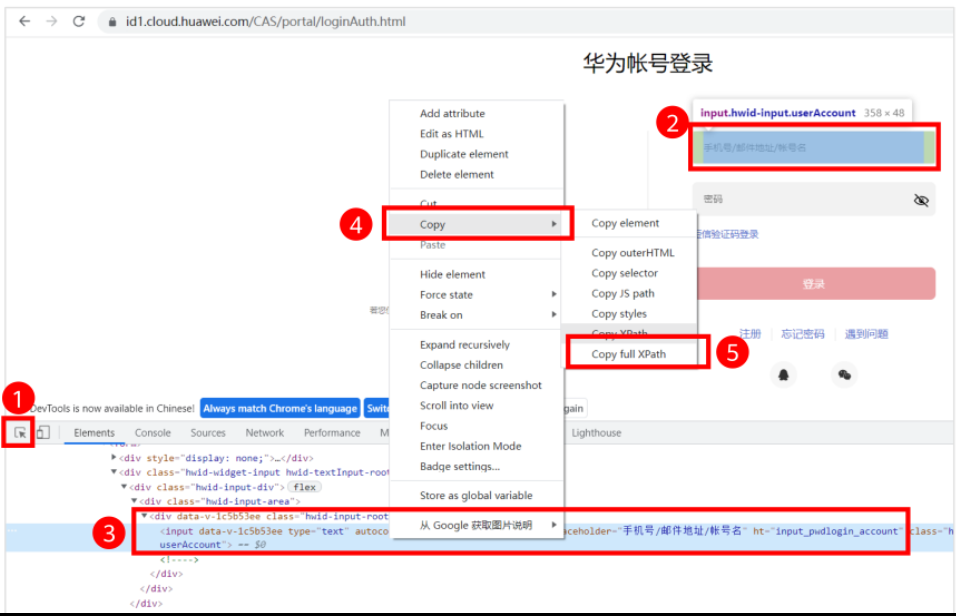Screen dimensions: 956x616
Task: Choose Edit as HTML
Action: pos(451,134)
